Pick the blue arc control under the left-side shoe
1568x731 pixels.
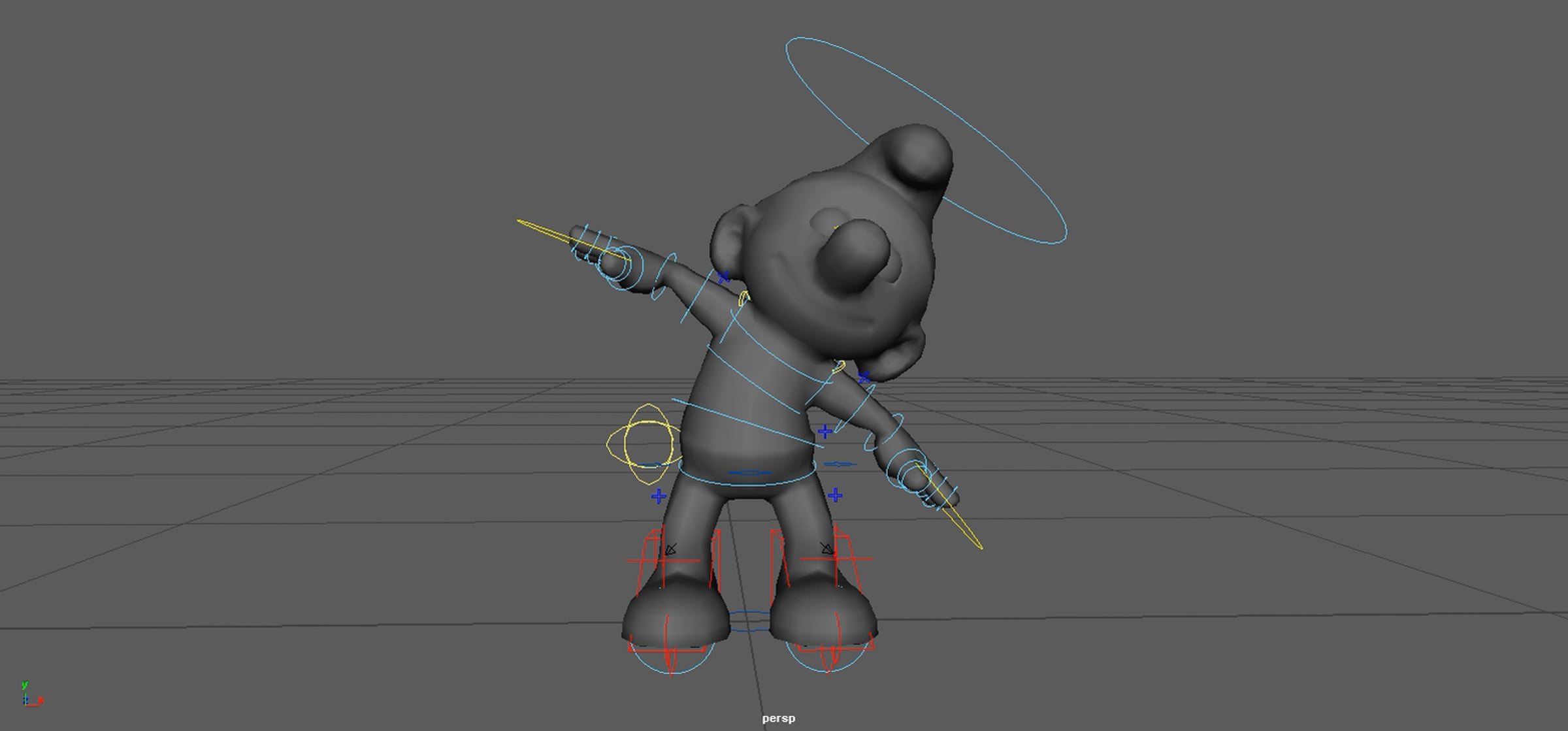point(673,660)
